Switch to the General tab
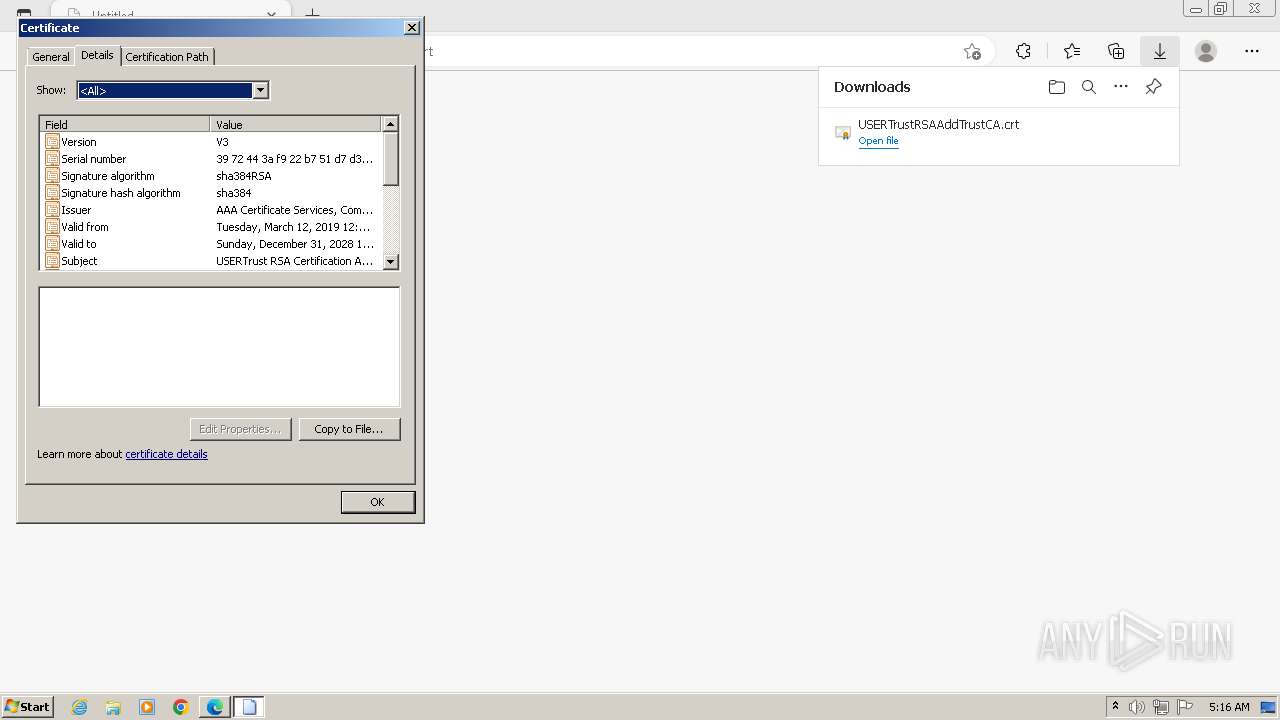The width and height of the screenshot is (1280, 720). pos(51,57)
